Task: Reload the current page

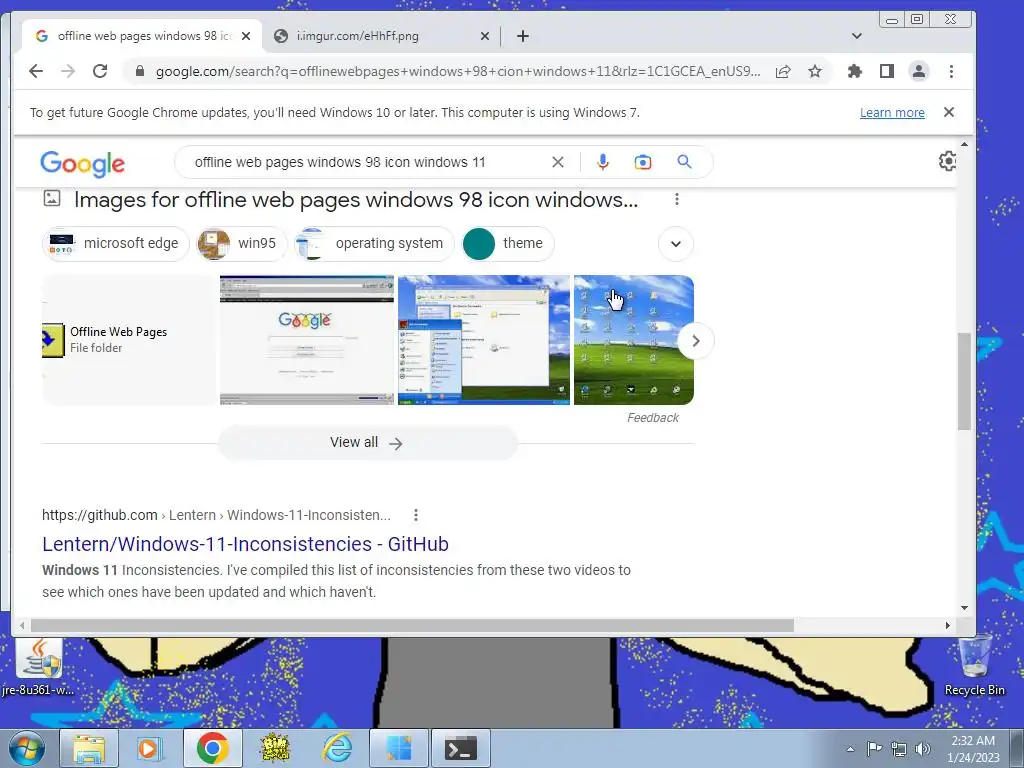Action: tap(100, 71)
